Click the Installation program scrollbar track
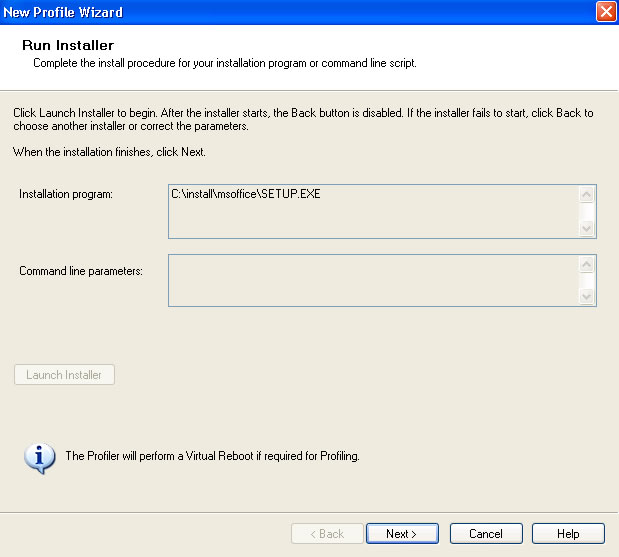The image size is (619, 557). (x=586, y=212)
